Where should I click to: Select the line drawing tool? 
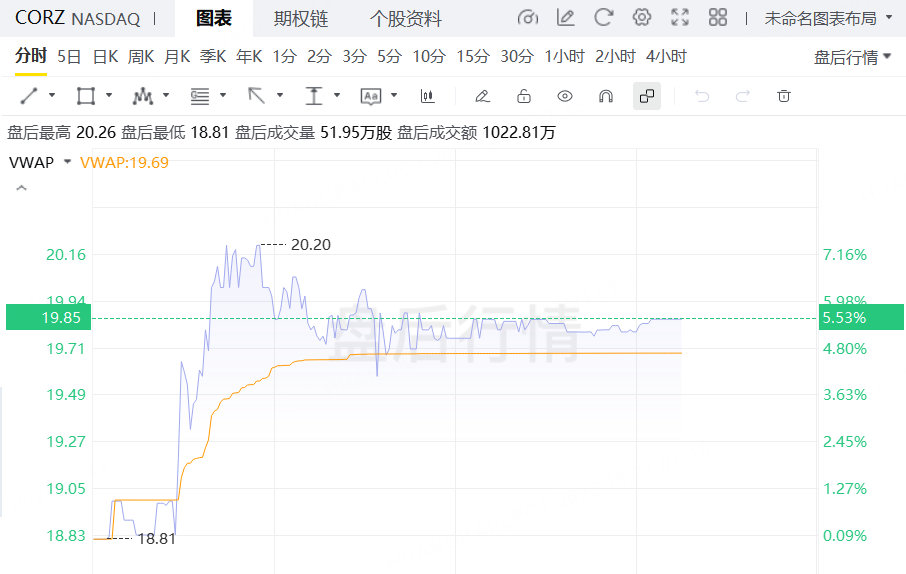29,96
